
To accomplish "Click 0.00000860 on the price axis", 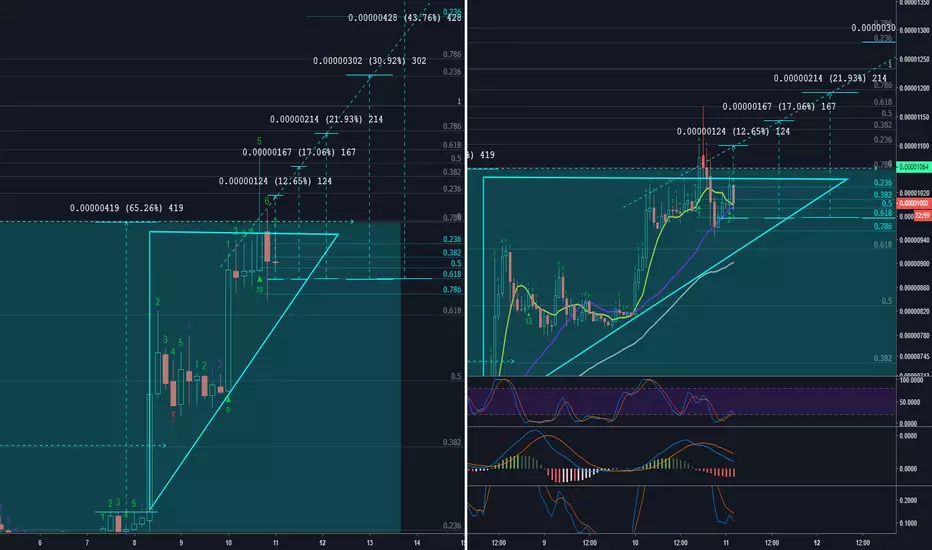I will coord(915,288).
